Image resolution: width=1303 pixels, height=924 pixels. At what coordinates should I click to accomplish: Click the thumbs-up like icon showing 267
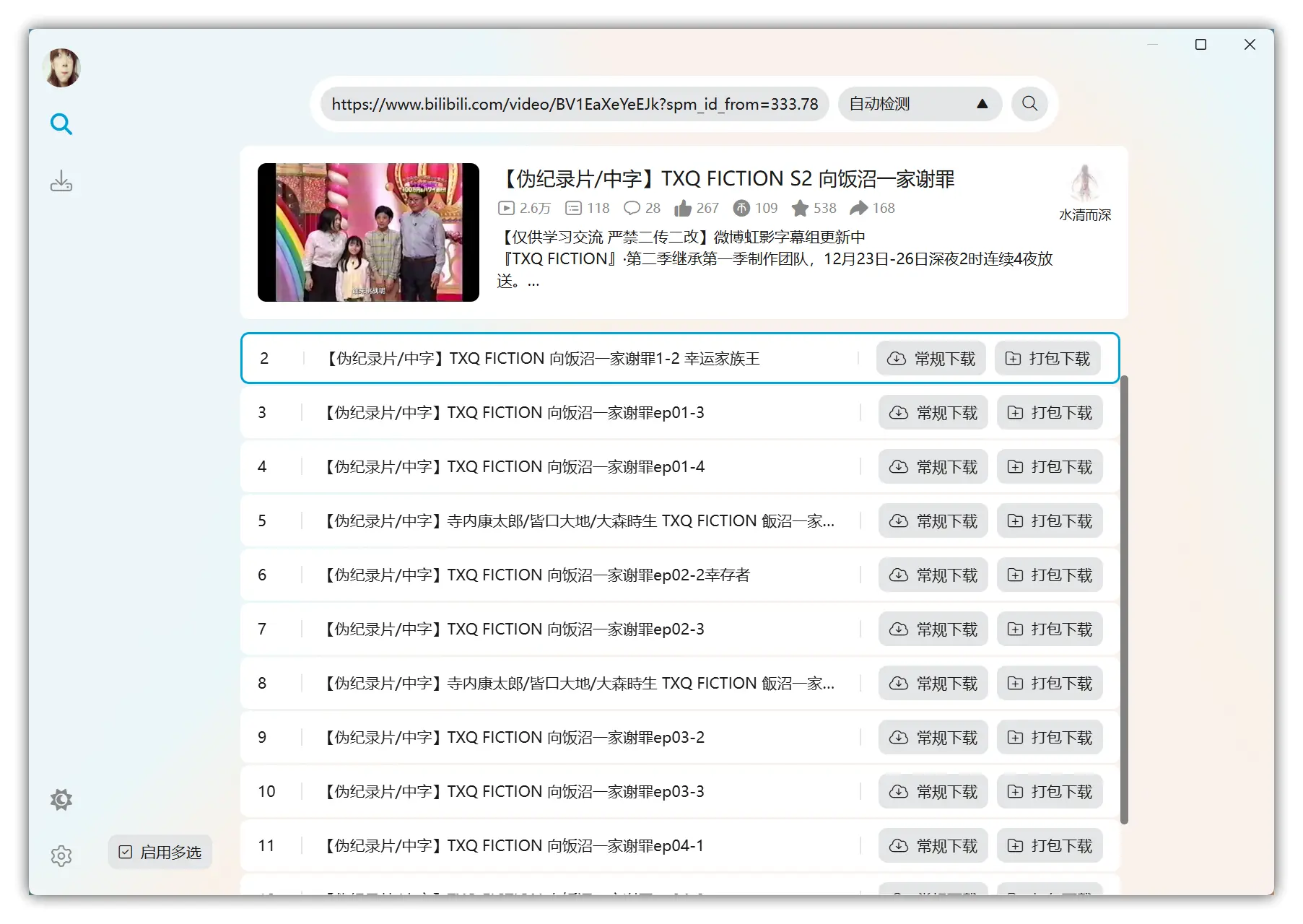point(683,209)
